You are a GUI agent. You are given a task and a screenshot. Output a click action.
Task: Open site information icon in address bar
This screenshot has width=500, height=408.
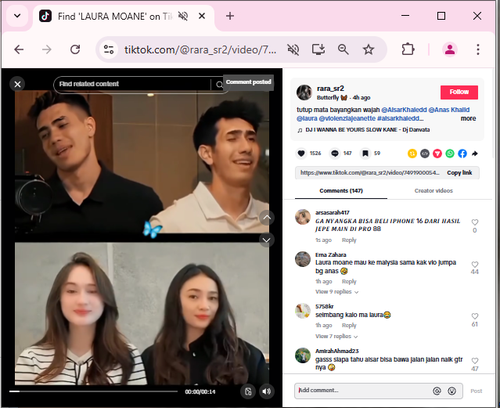tap(109, 50)
